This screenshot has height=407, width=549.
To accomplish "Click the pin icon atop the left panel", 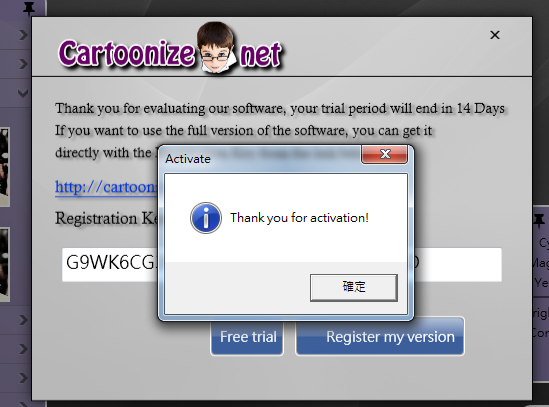I will pyautogui.click(x=29, y=8).
